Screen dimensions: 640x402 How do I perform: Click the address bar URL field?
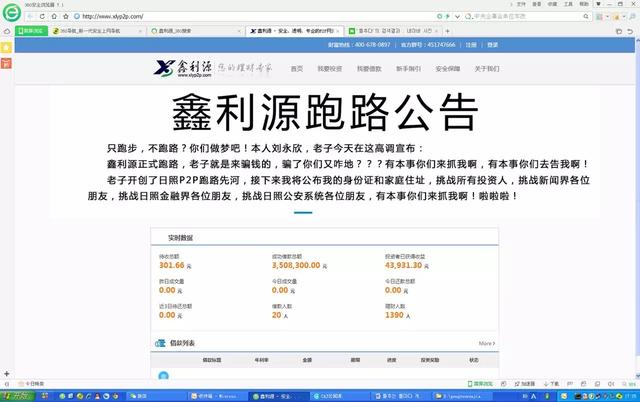pos(253,16)
